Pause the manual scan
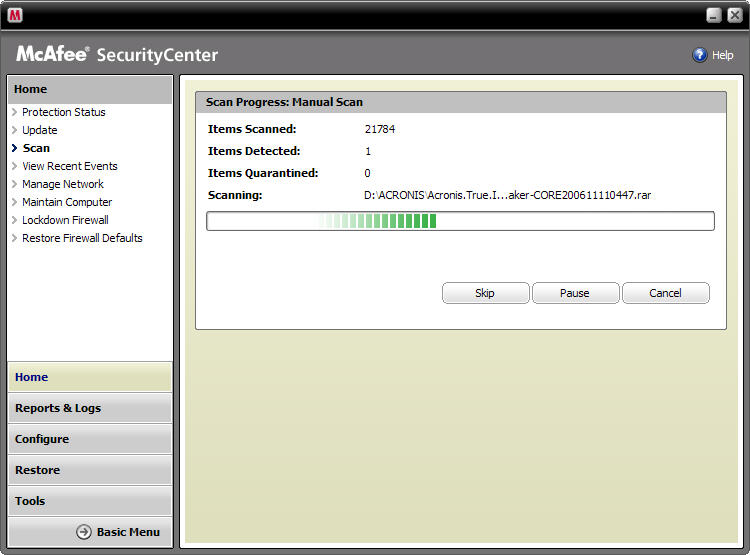Viewport: 750px width, 555px height. 575,293
